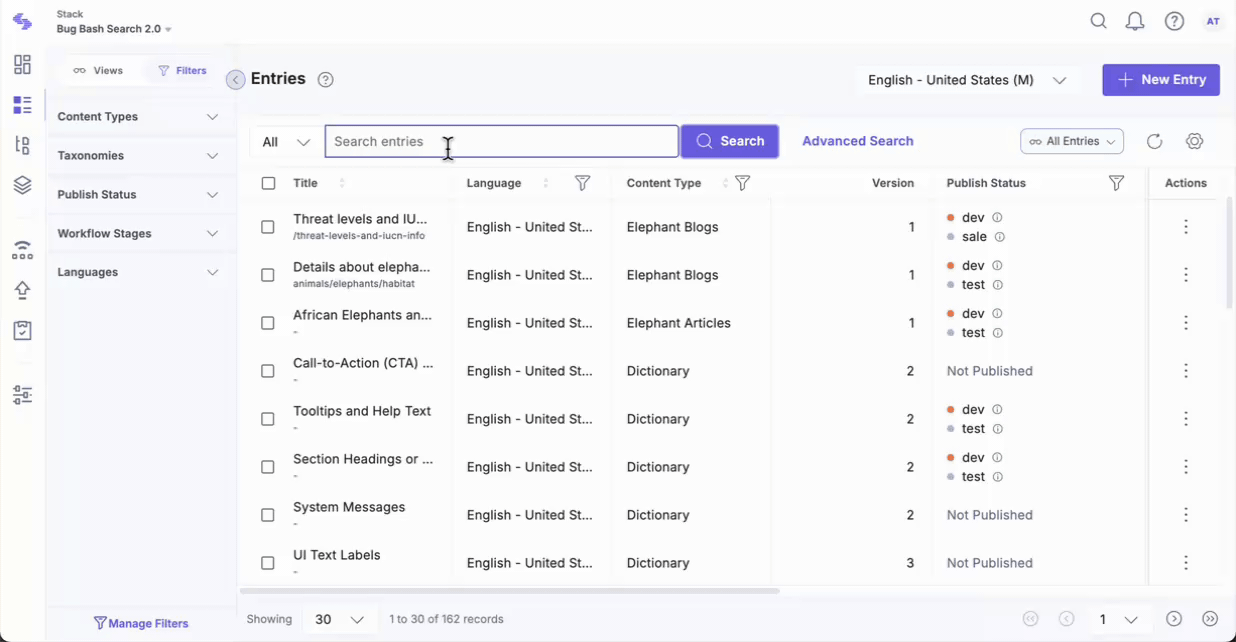Open the help question mark in header
The width and height of the screenshot is (1236, 642).
tap(1174, 21)
